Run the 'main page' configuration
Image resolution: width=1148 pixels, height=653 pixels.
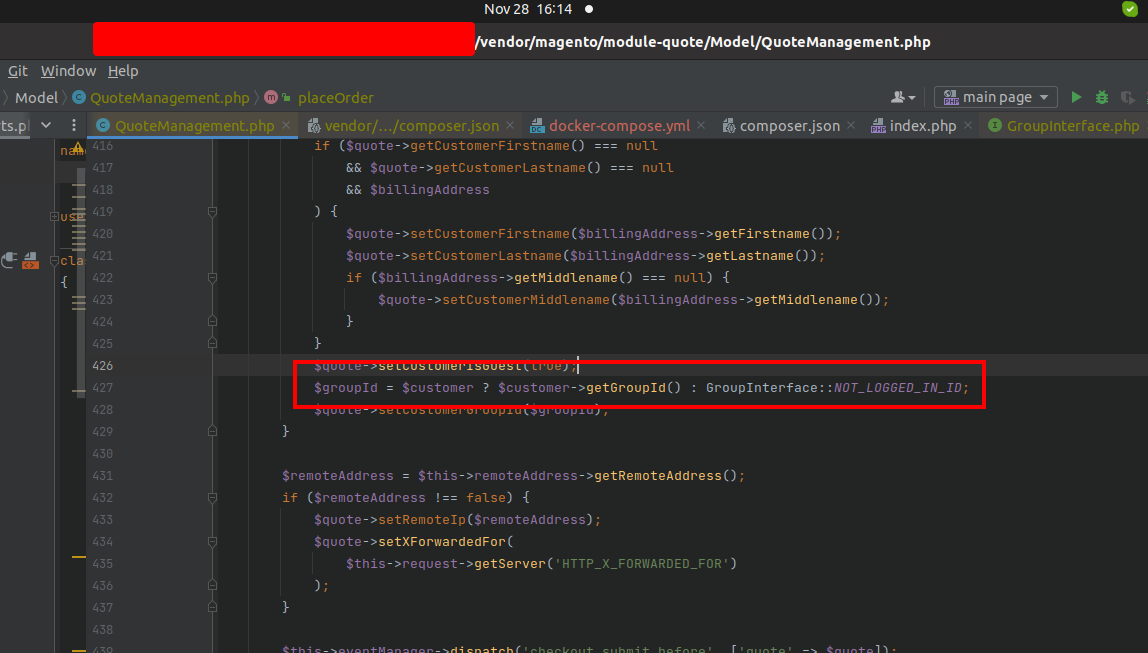1075,97
